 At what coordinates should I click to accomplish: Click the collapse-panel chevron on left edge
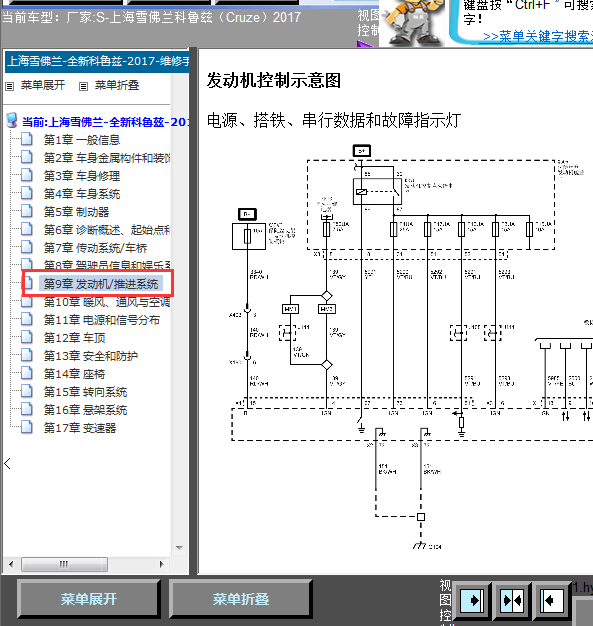click(7, 464)
